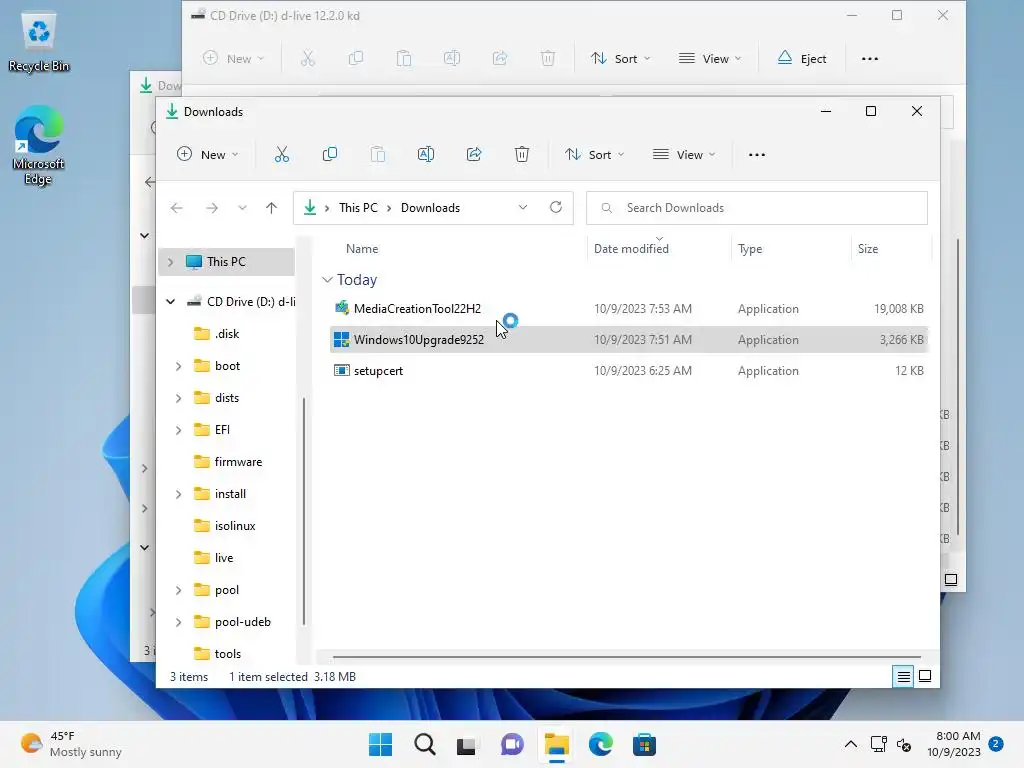The image size is (1024, 768).
Task: Select isolinux folder in tree
Action: tap(225, 526)
